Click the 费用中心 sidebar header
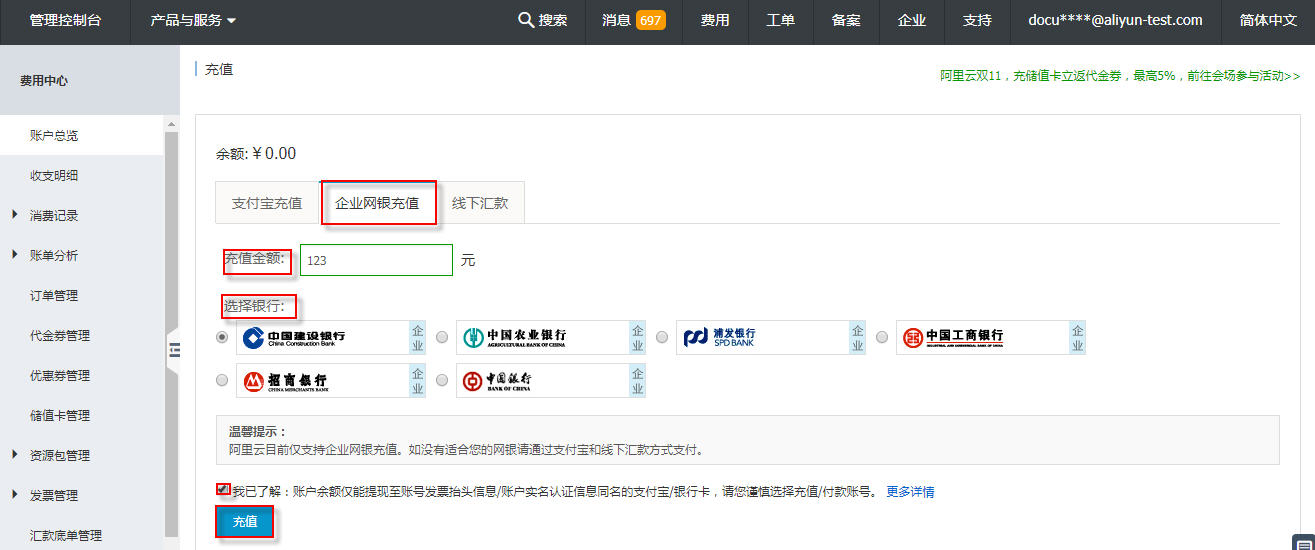 (44, 80)
